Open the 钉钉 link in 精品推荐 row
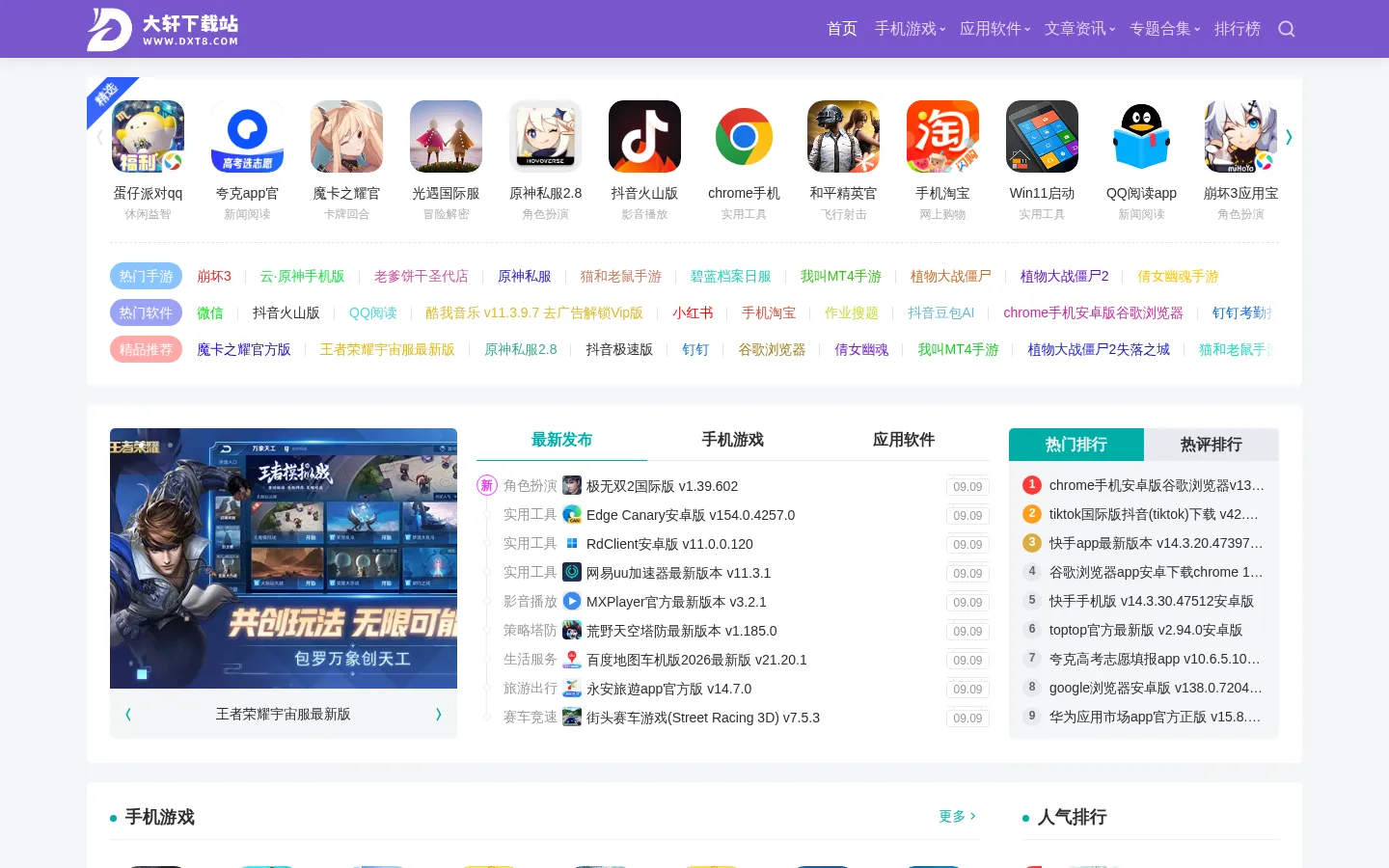Viewport: 1389px width, 868px height. pyautogui.click(x=695, y=349)
